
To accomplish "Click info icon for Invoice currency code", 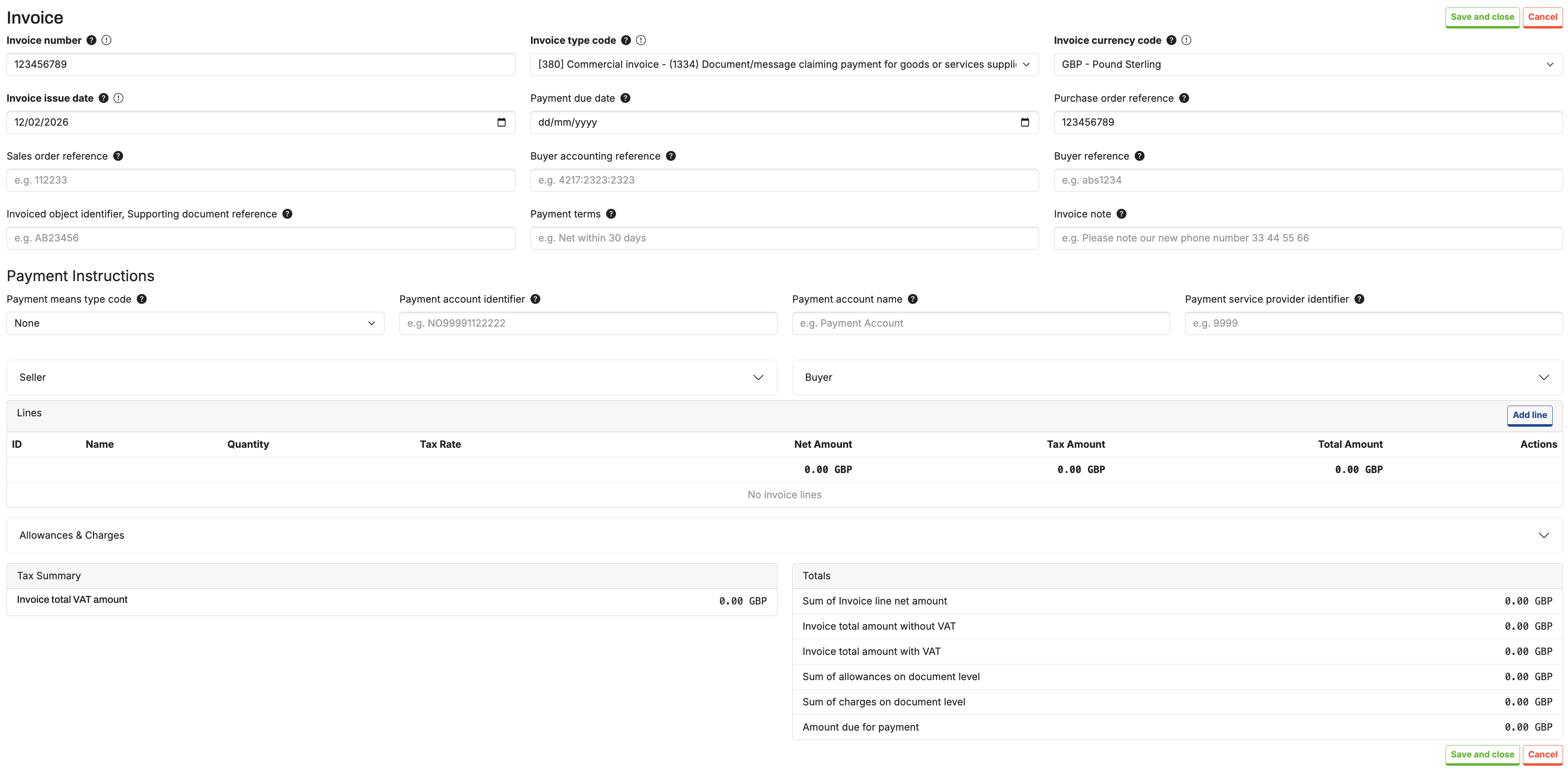I will 1186,40.
